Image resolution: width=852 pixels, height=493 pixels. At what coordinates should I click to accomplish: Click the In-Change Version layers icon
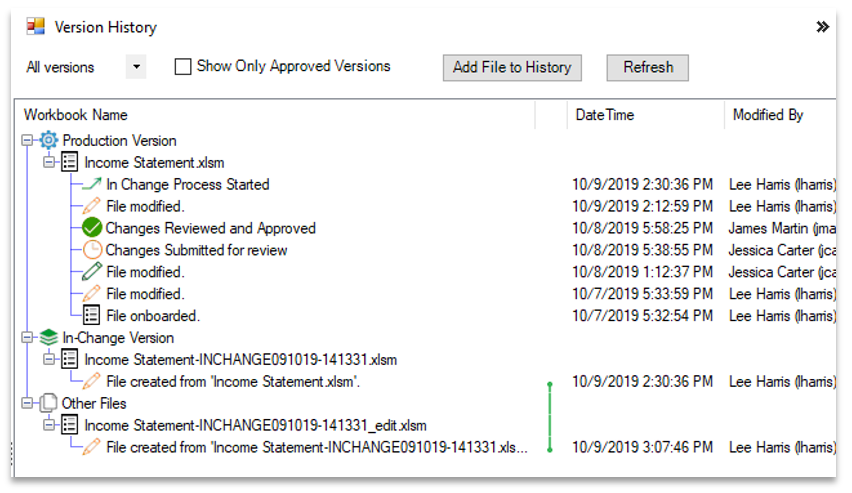click(x=48, y=338)
